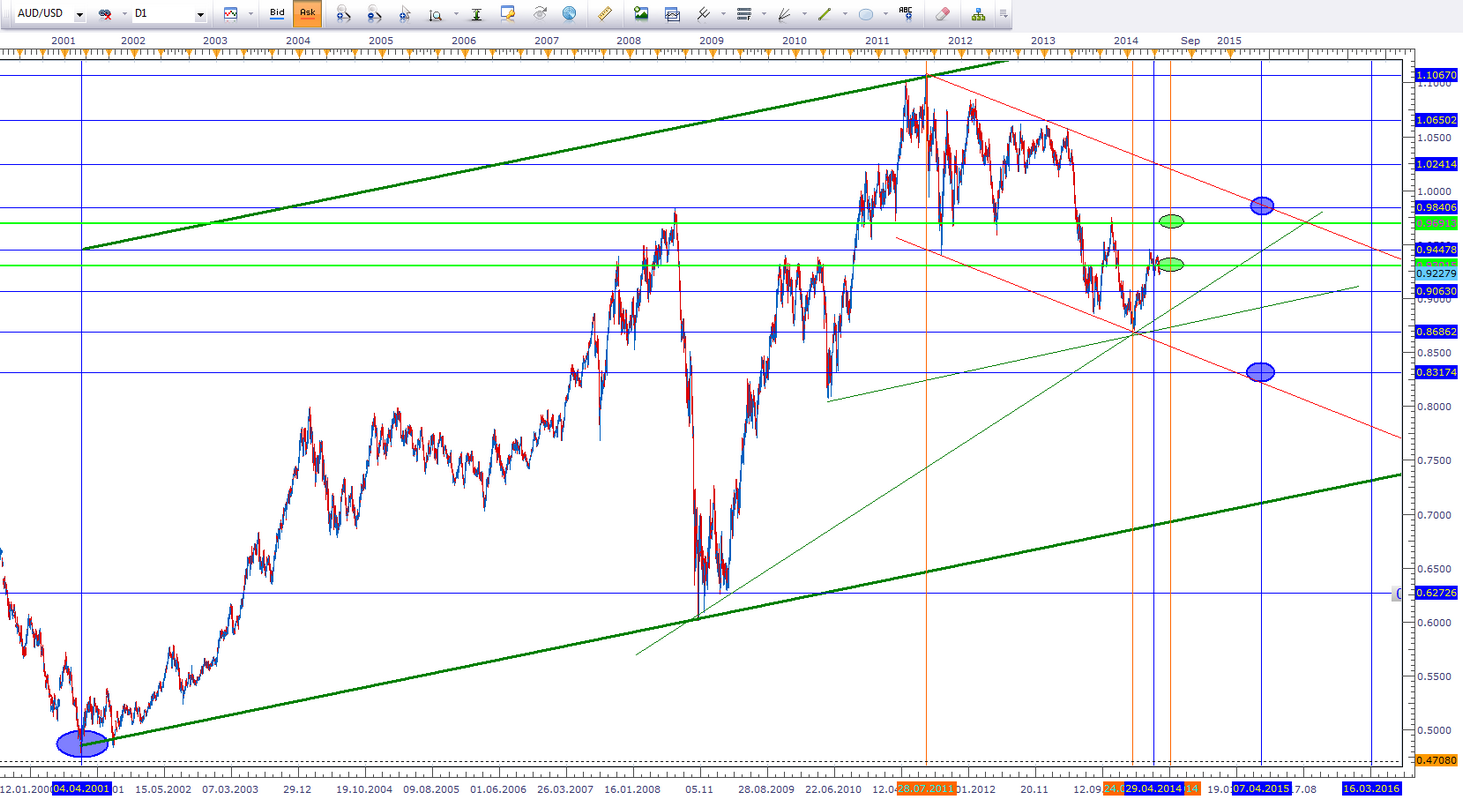Click the 16.03.2016 date marker
The height and width of the screenshot is (800, 1463).
[x=1371, y=789]
